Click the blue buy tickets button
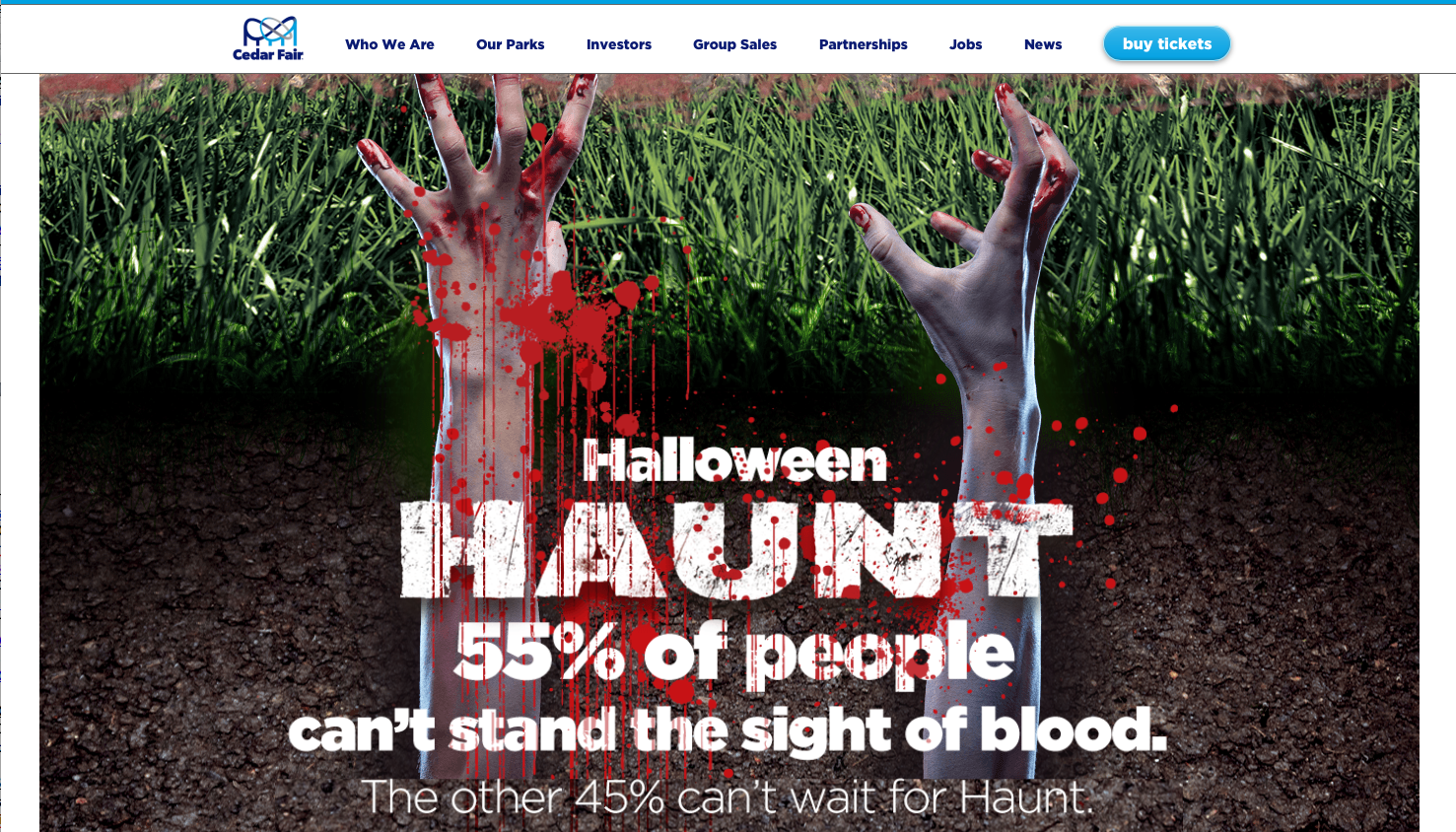This screenshot has height=832, width=1456. (x=1167, y=43)
